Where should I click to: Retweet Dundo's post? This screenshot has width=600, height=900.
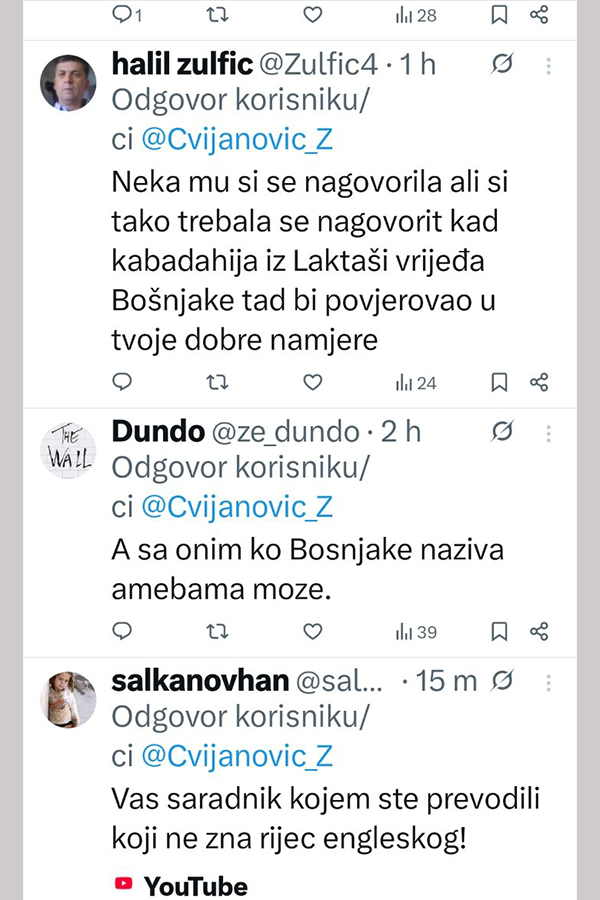click(216, 631)
